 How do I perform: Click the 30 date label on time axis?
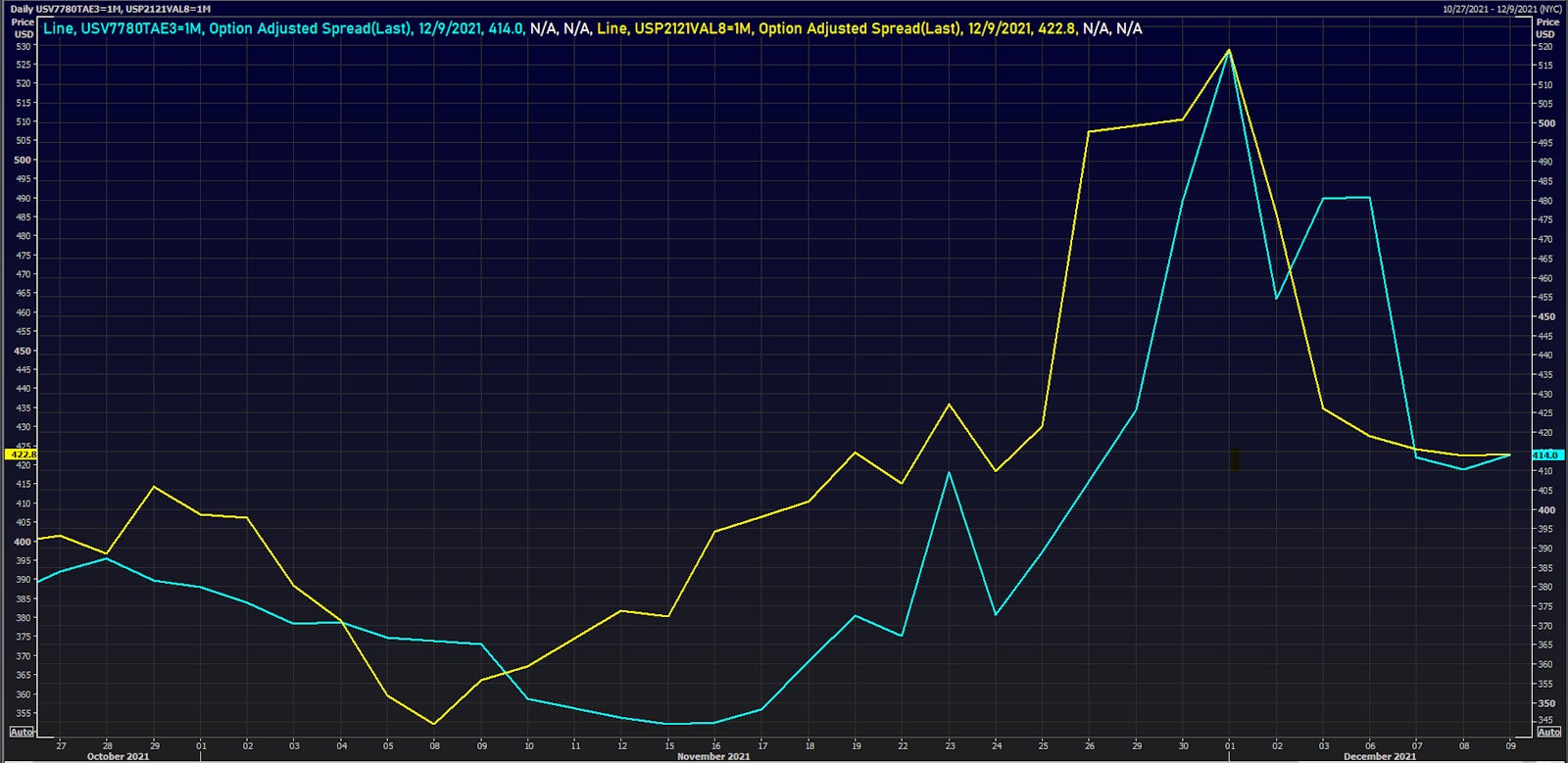click(x=1183, y=746)
